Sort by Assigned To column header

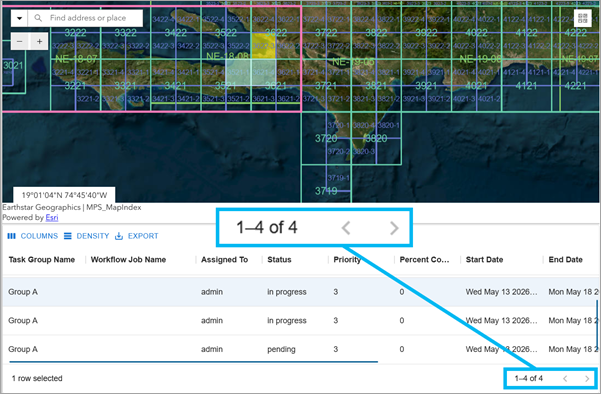point(225,260)
